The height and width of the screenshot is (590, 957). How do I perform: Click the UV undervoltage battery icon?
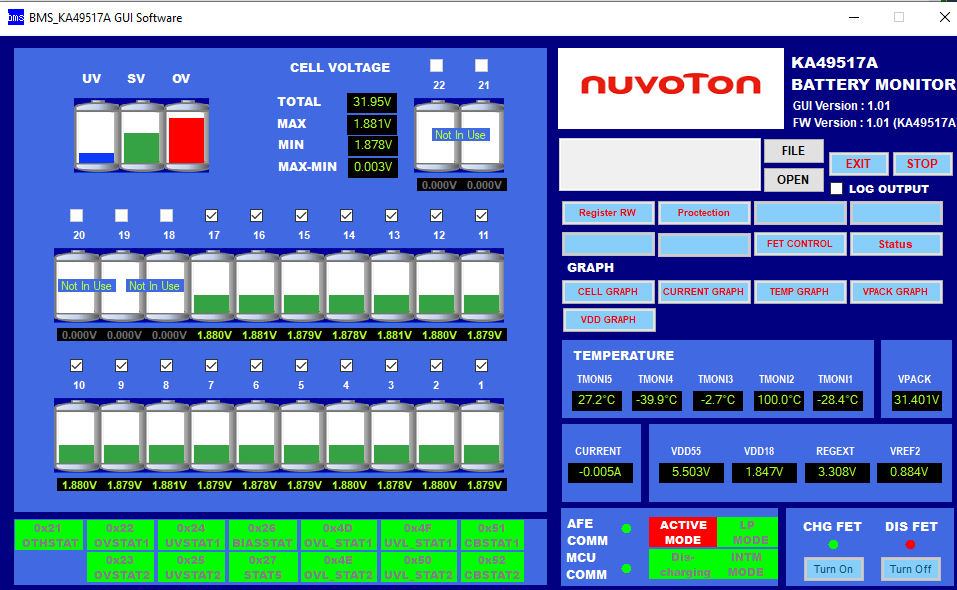pos(96,135)
